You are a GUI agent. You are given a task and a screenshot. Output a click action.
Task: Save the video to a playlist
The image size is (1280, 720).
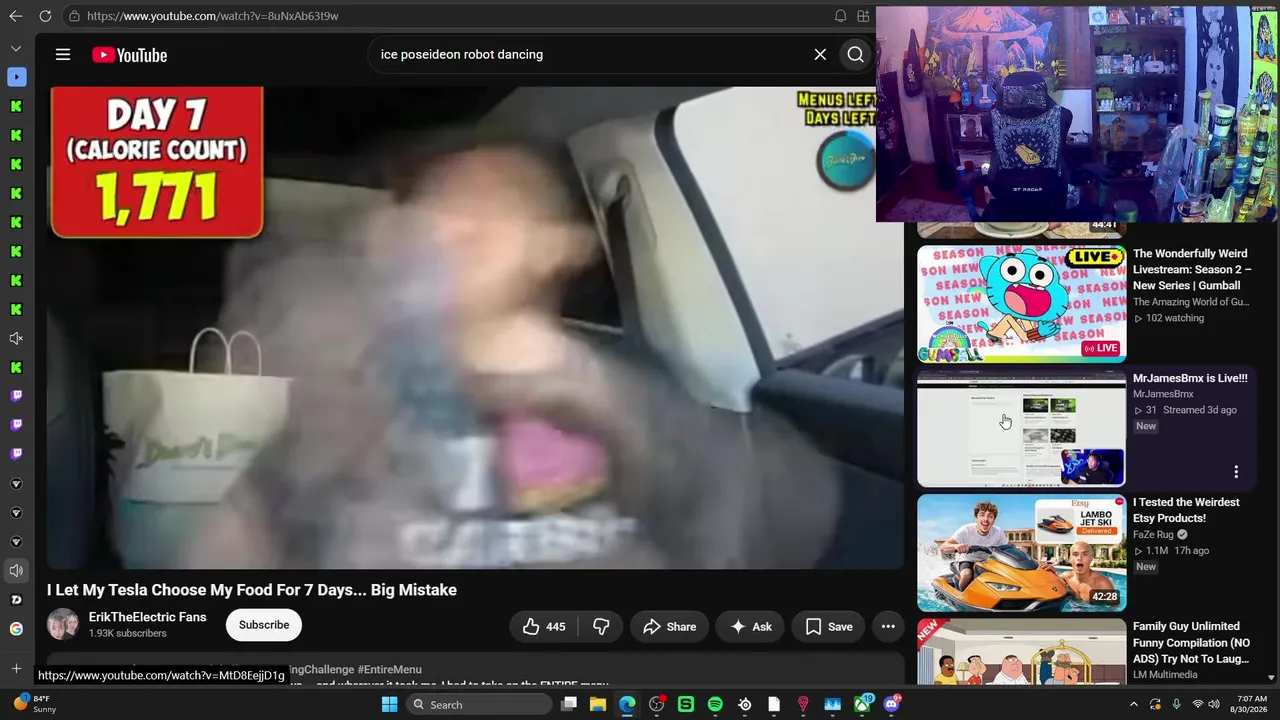829,627
